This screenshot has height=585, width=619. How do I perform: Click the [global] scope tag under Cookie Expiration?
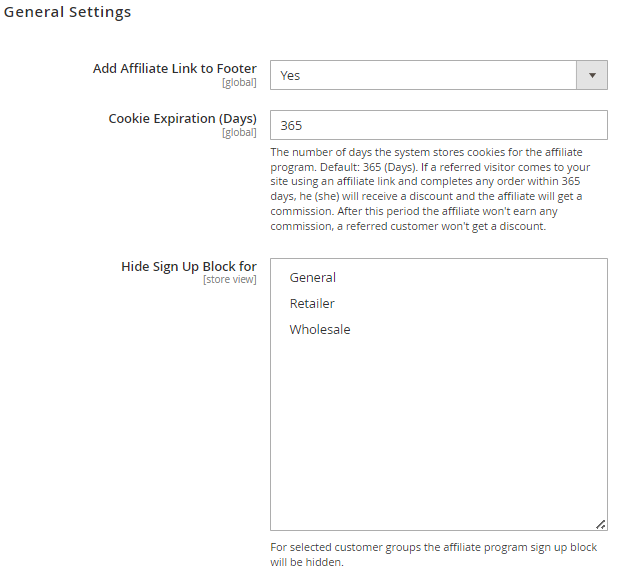point(239,132)
